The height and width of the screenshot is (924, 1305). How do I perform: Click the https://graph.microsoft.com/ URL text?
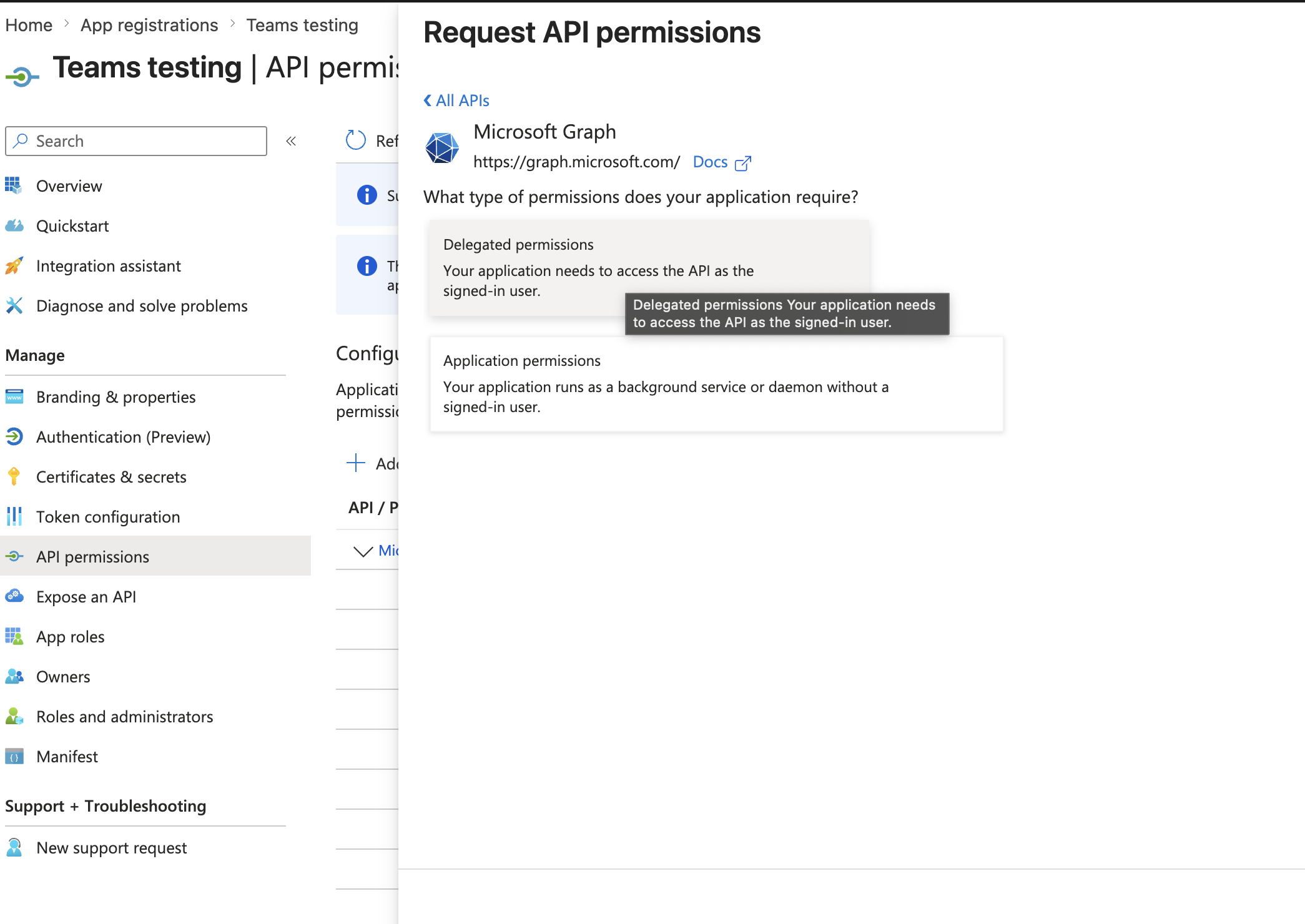(x=576, y=162)
